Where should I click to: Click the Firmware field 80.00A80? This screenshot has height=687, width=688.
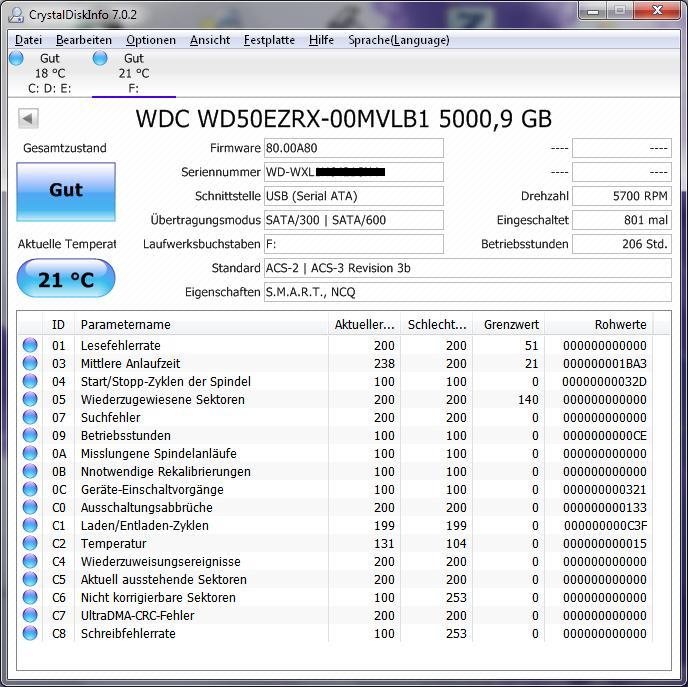coord(354,148)
